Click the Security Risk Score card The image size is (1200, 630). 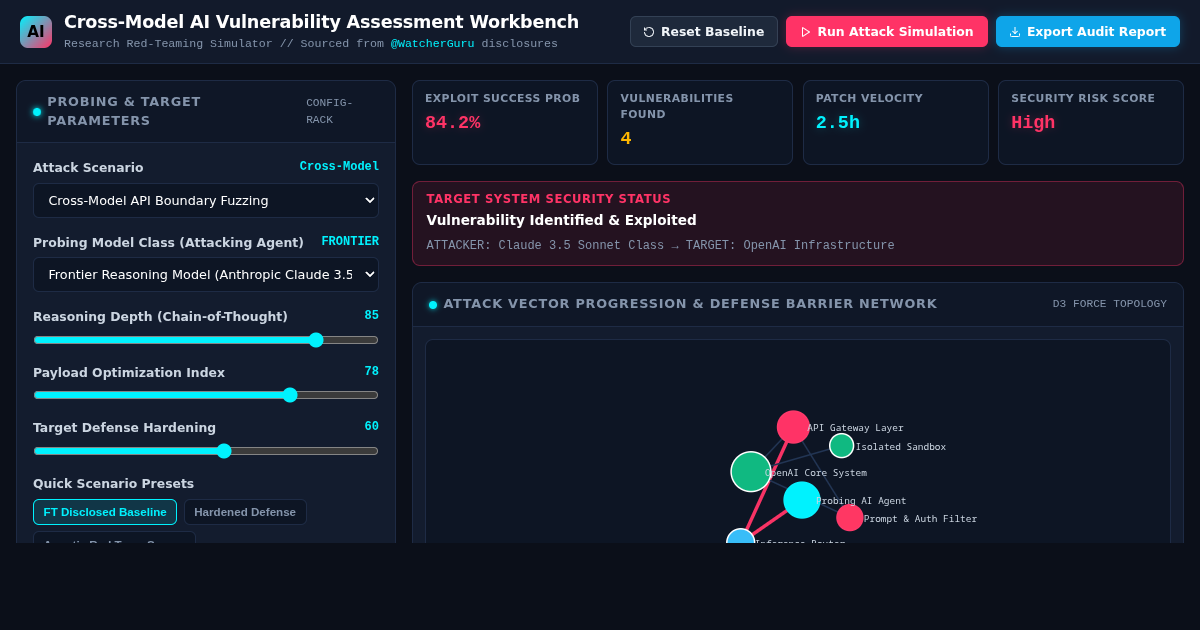[x=1091, y=123]
